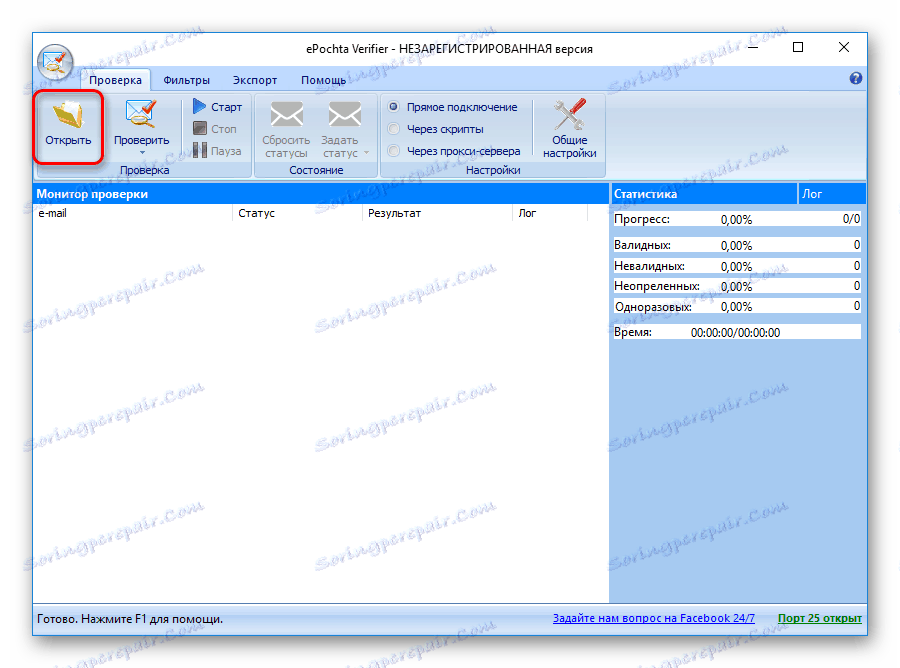Click the ePochta application orb button

(55, 62)
